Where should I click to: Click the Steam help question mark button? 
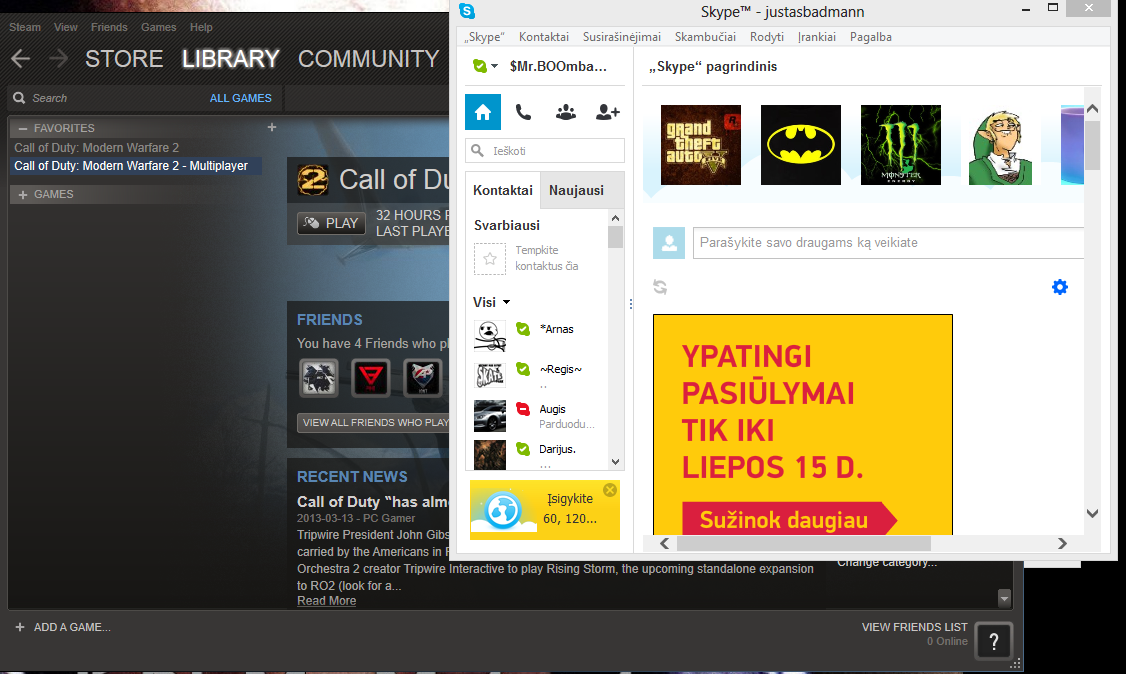pos(994,641)
